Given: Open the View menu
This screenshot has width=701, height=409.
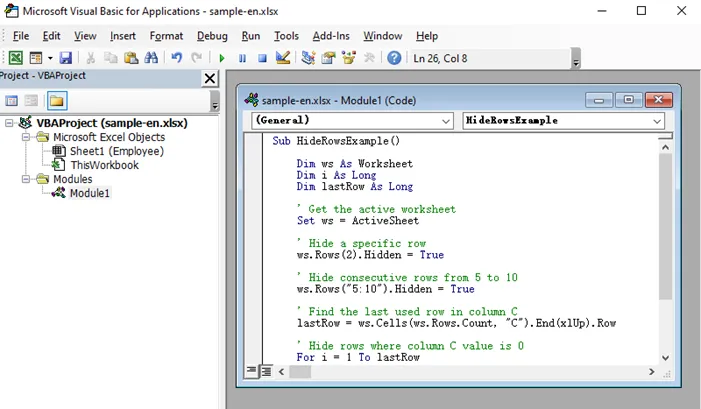Looking at the screenshot, I should 85,36.
